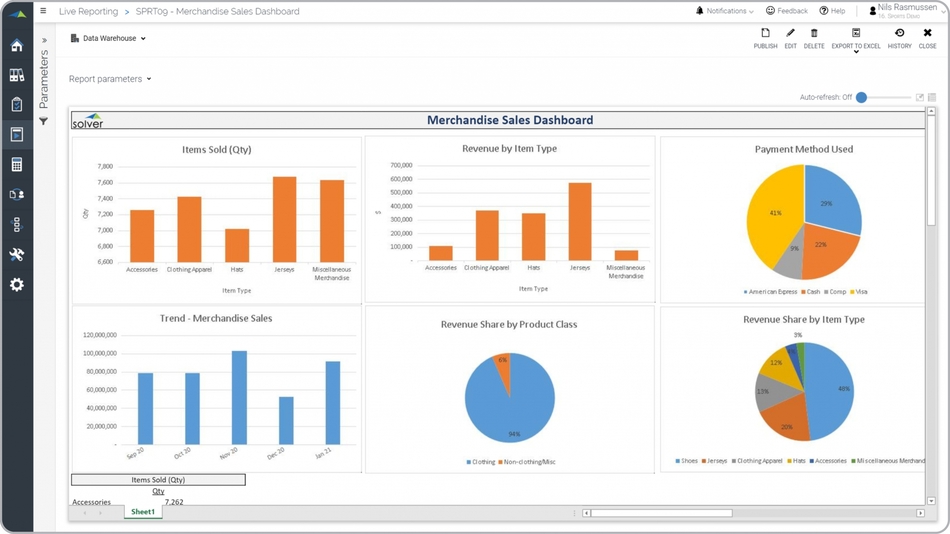950x534 pixels.
Task: Click the Live Reporting breadcrumb link
Action: pos(88,12)
